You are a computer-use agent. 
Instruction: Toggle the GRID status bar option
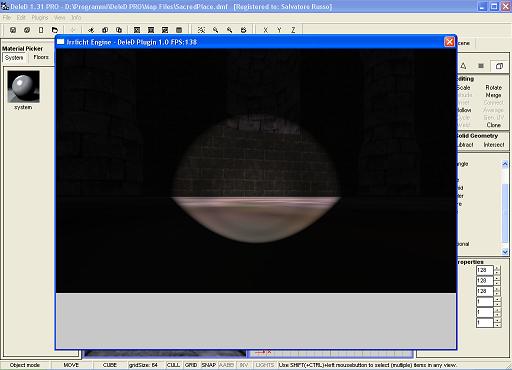(191, 365)
